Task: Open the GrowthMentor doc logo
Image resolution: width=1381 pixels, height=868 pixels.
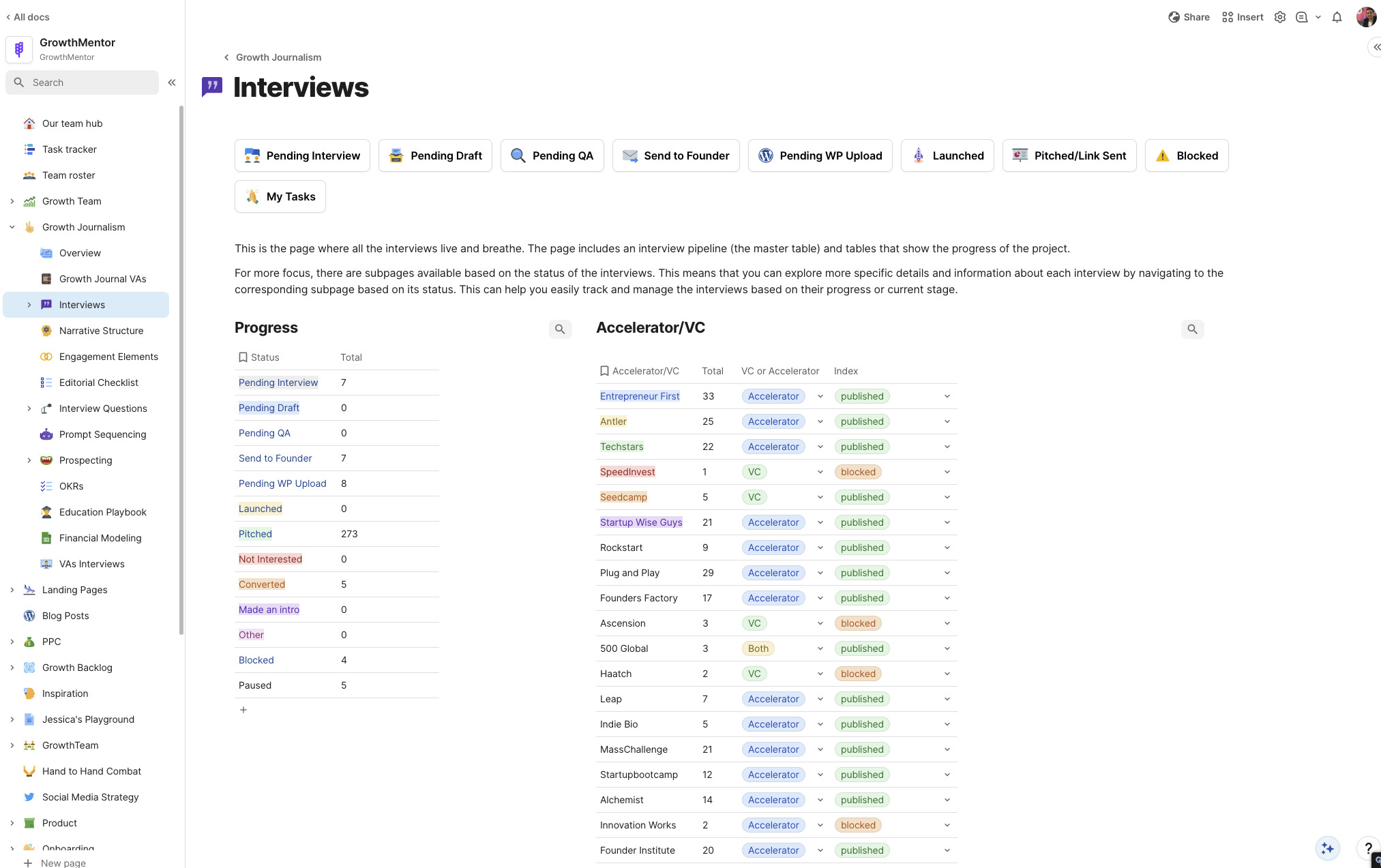Action: pos(19,49)
